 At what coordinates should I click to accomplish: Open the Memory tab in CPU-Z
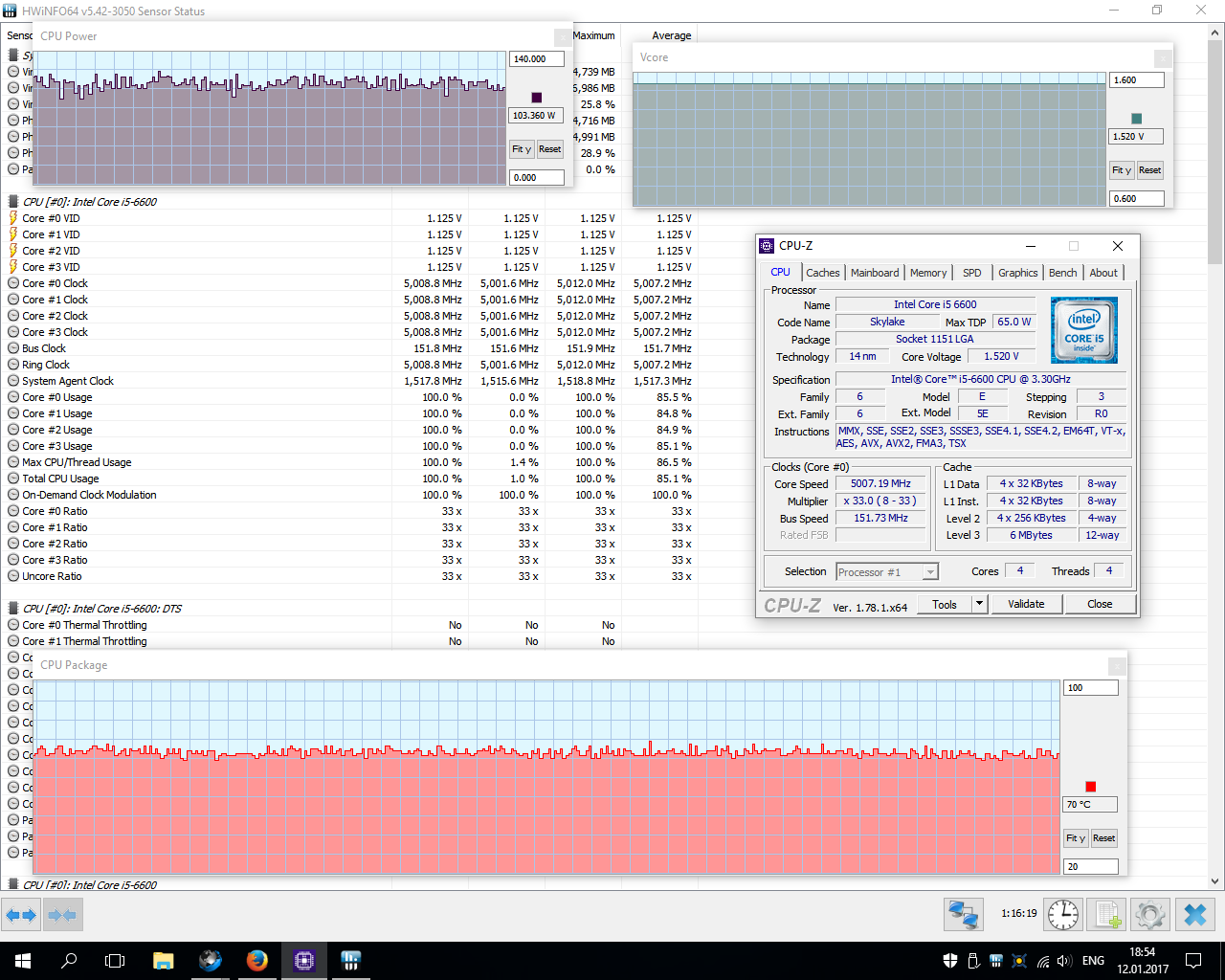click(928, 273)
